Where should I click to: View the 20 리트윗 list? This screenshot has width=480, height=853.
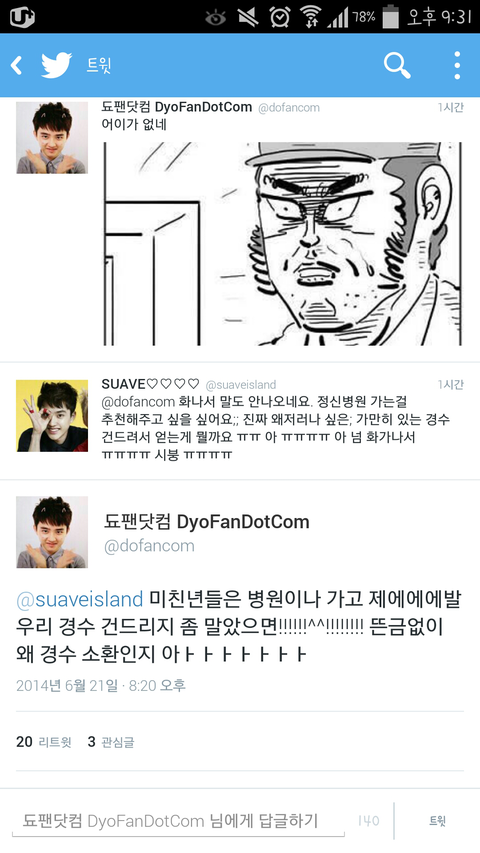pos(44,741)
